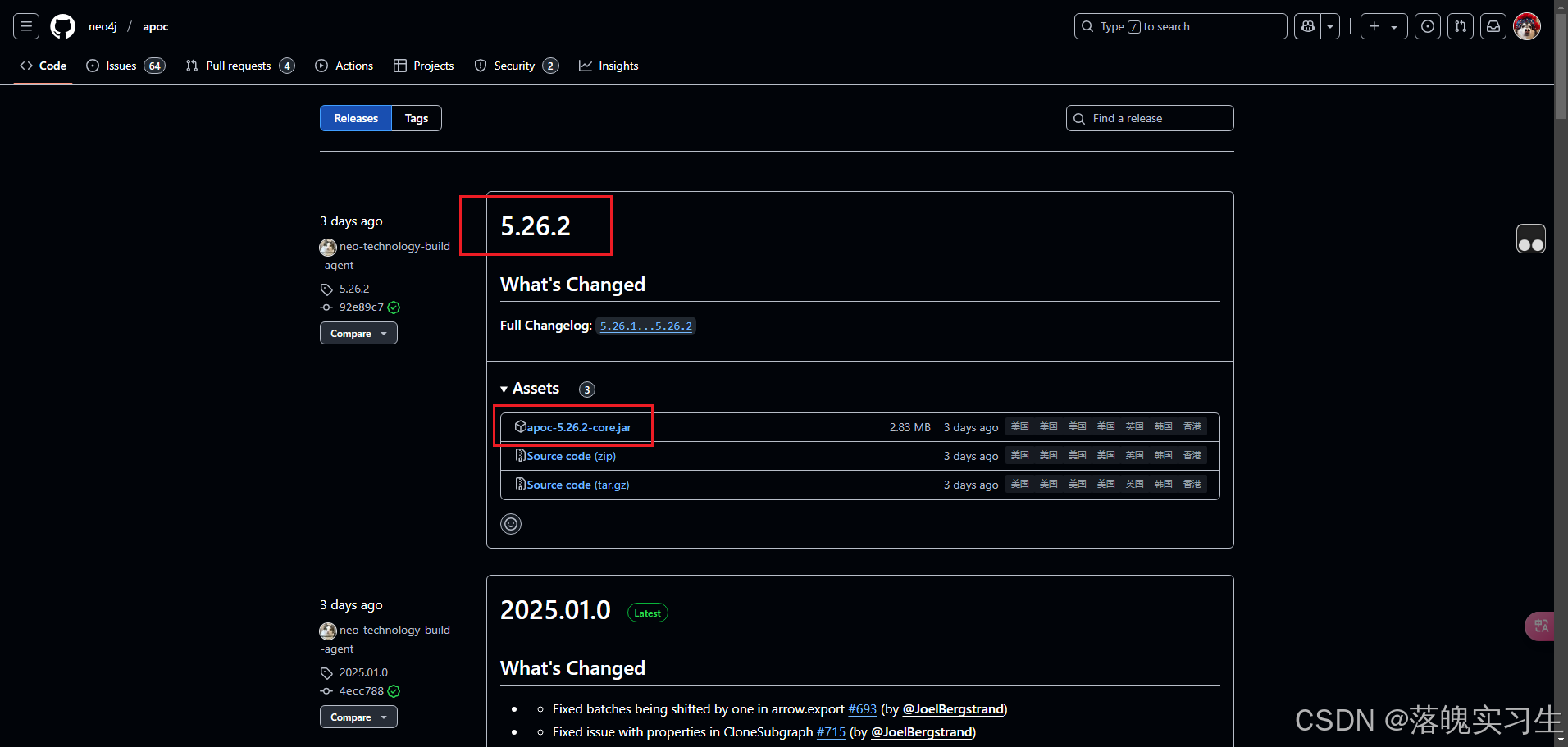Switch to Security tab

(517, 66)
